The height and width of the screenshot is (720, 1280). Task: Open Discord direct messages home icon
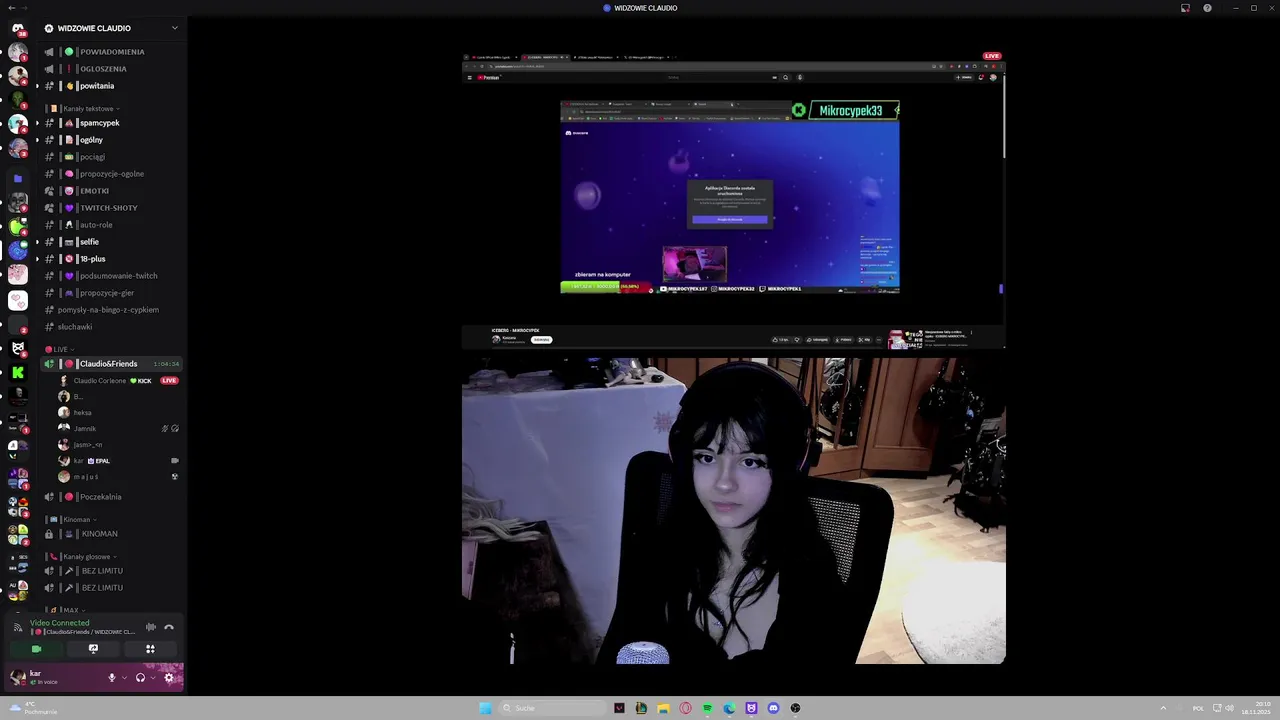[x=17, y=29]
